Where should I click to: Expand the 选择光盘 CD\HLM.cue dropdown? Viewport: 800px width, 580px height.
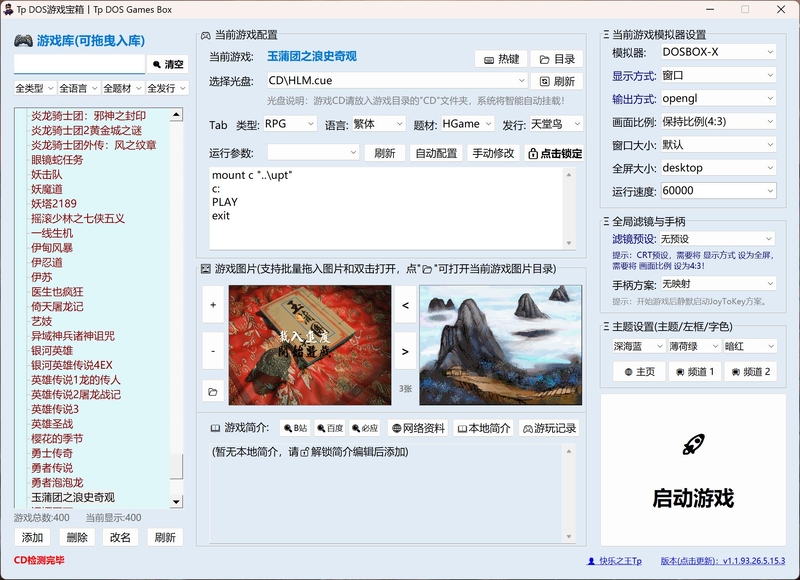pyautogui.click(x=397, y=80)
